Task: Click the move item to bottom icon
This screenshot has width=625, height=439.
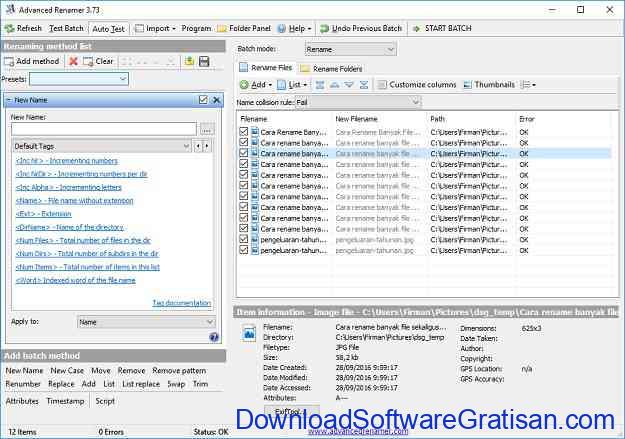Action: [x=364, y=85]
